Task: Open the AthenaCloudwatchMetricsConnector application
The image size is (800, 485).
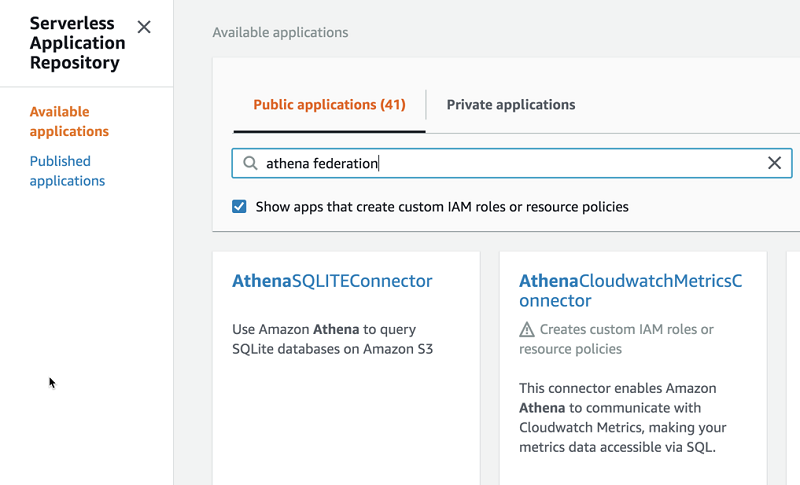Action: click(630, 290)
